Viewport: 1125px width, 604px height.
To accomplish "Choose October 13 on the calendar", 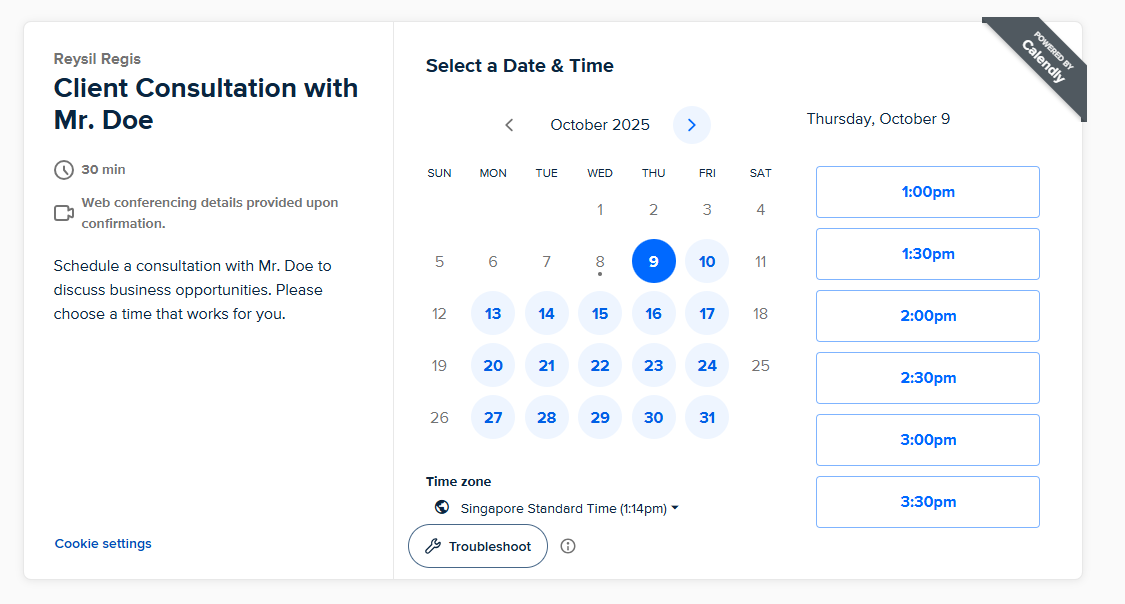I will (x=493, y=314).
